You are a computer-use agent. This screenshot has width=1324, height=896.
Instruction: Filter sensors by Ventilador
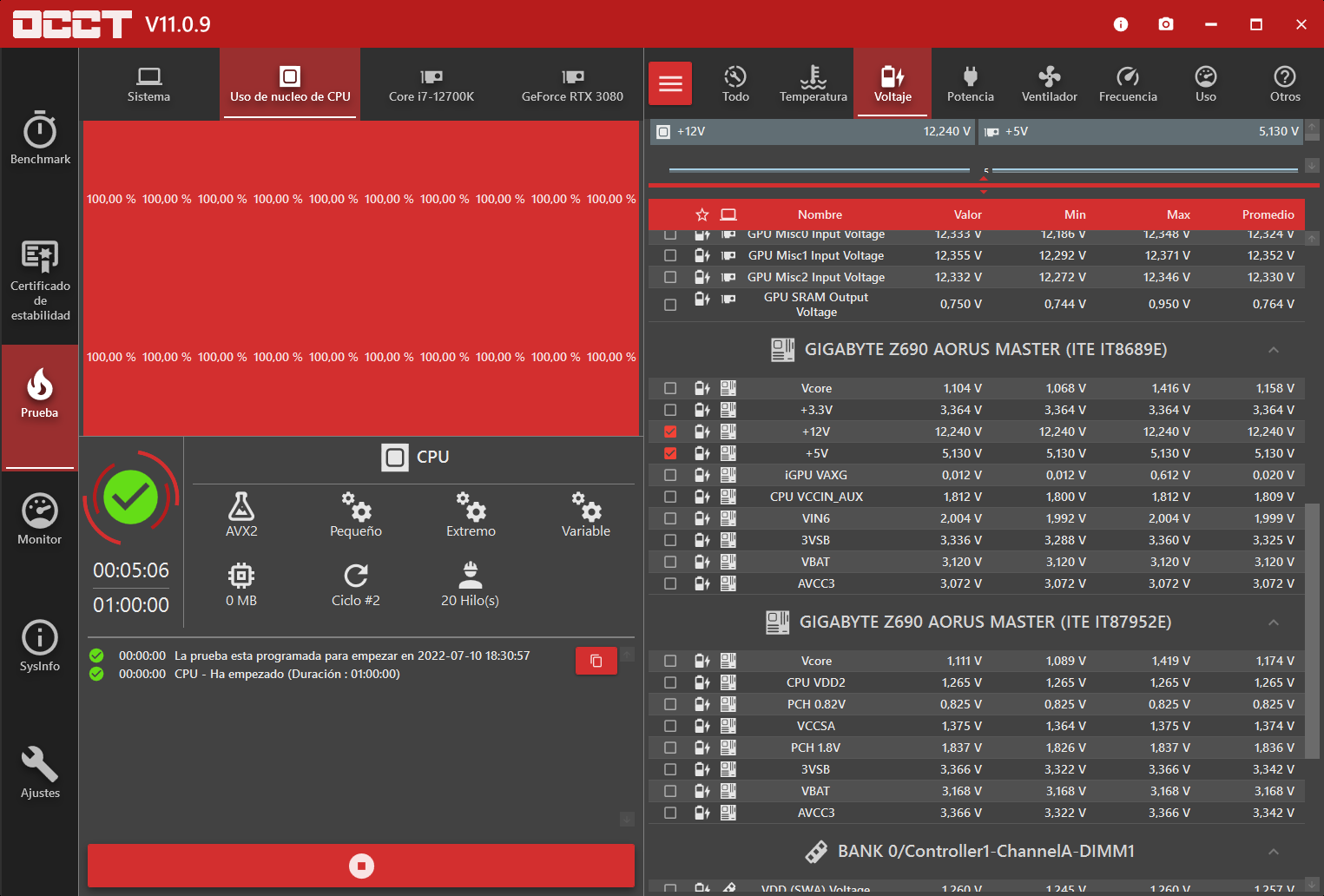[1050, 84]
